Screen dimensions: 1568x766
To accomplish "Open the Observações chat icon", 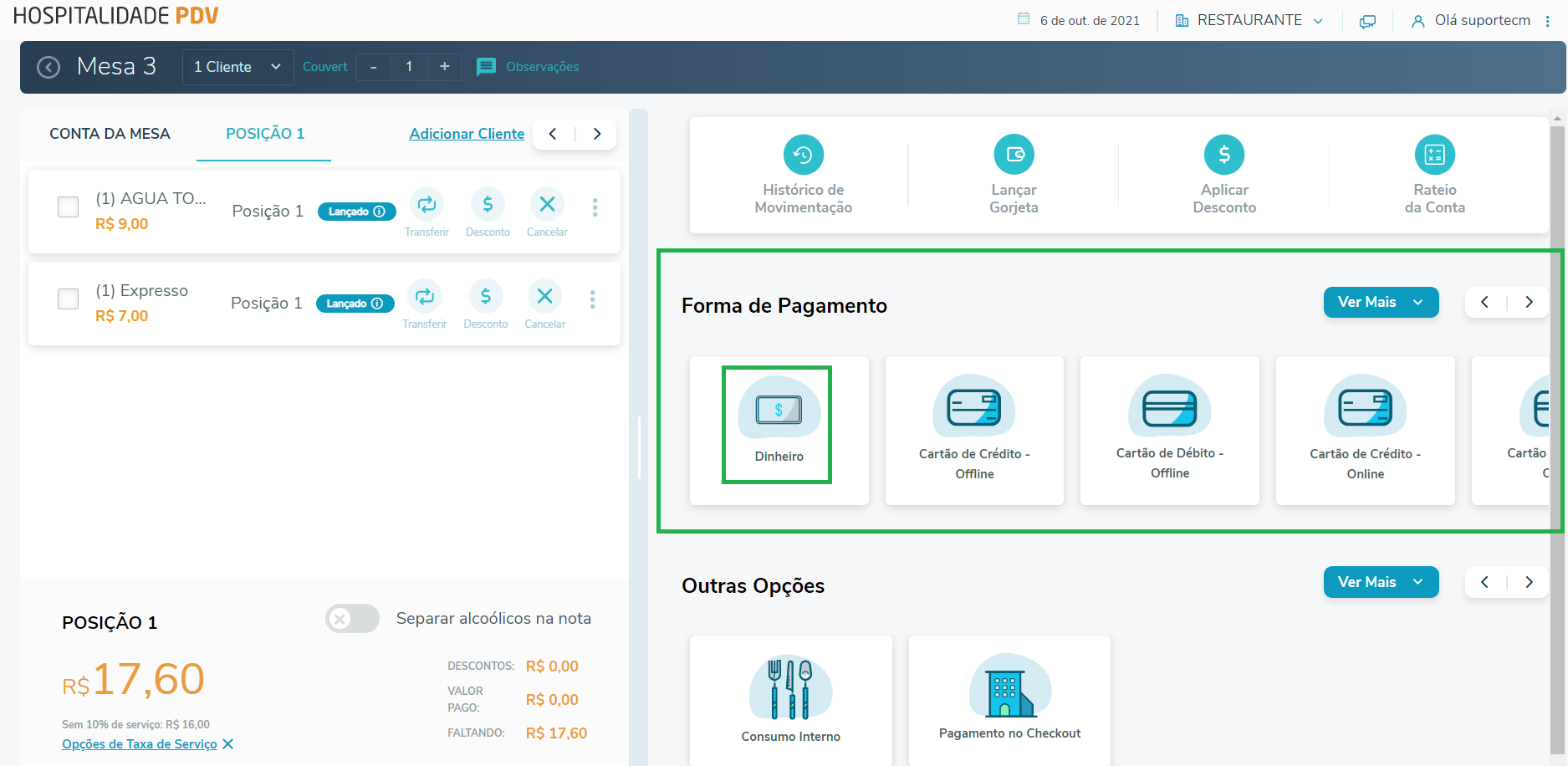I will [x=486, y=67].
